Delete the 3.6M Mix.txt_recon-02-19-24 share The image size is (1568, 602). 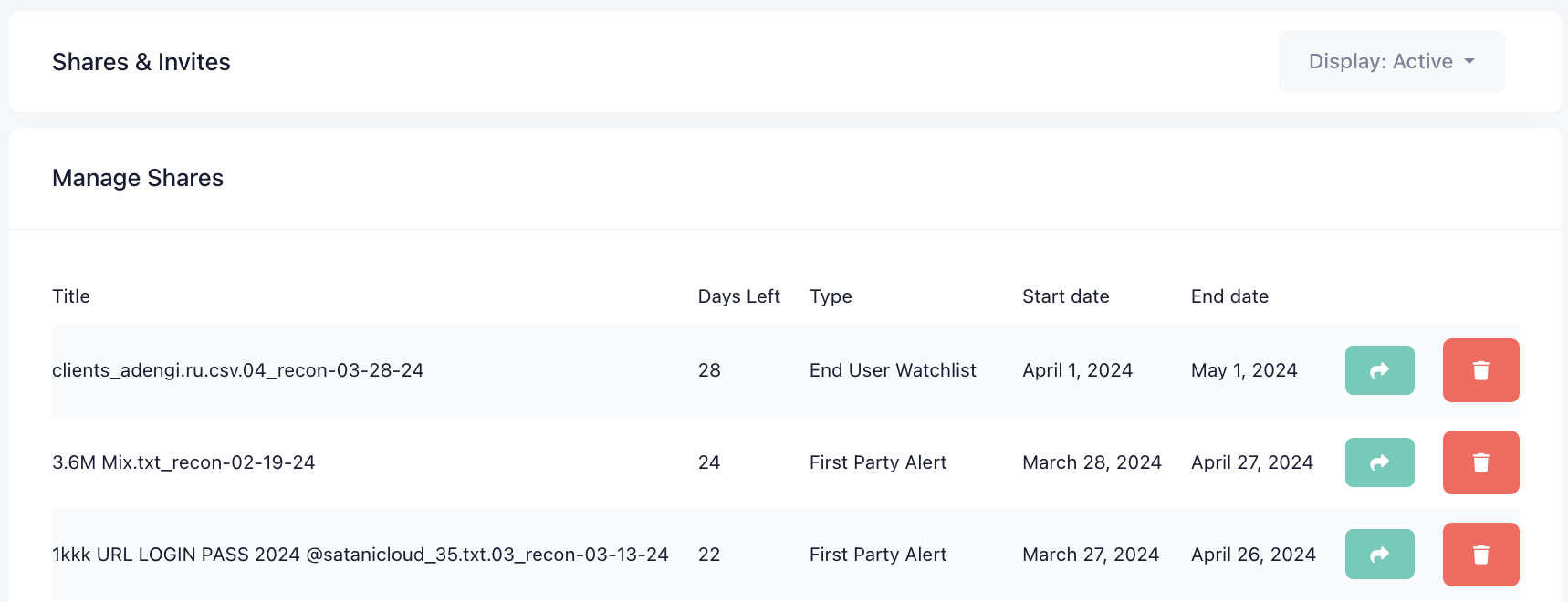(x=1480, y=462)
